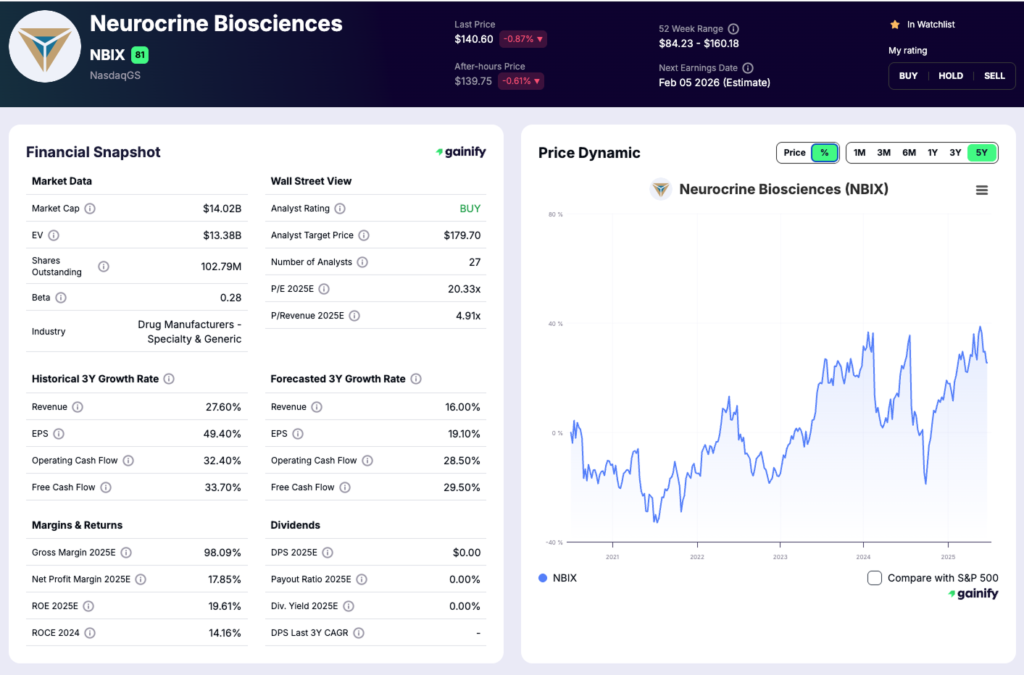Screen dimensions: 1024x675
Task: Rate the stock BUY under My rating
Action: tap(908, 75)
